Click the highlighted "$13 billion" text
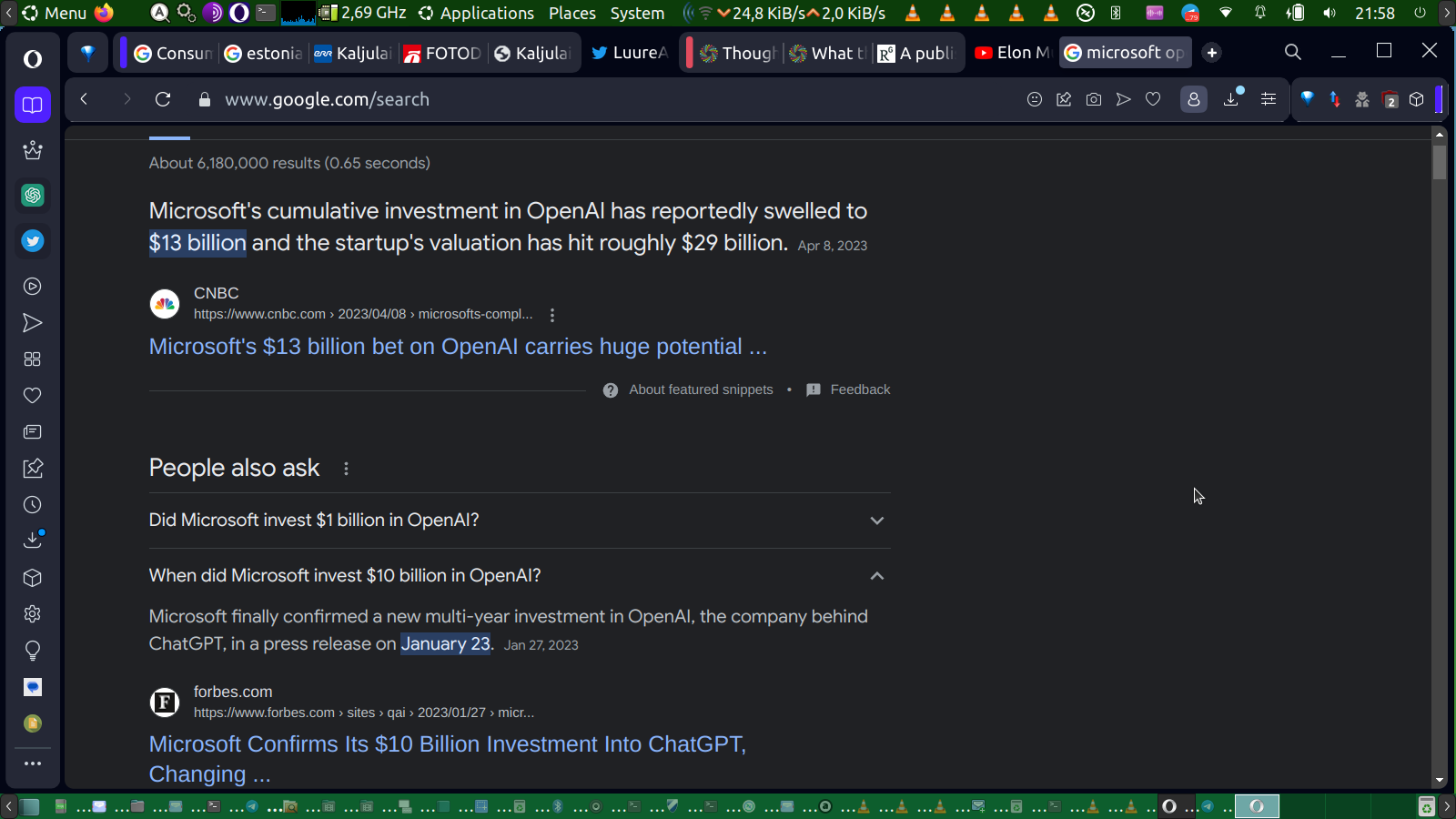This screenshot has width=1456, height=819. pyautogui.click(x=197, y=243)
